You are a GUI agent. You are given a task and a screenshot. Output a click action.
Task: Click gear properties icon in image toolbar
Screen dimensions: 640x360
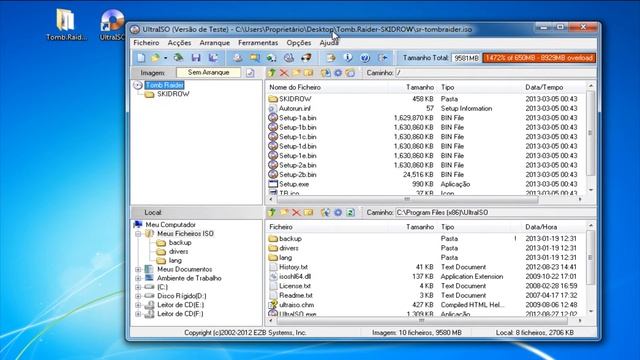point(338,73)
